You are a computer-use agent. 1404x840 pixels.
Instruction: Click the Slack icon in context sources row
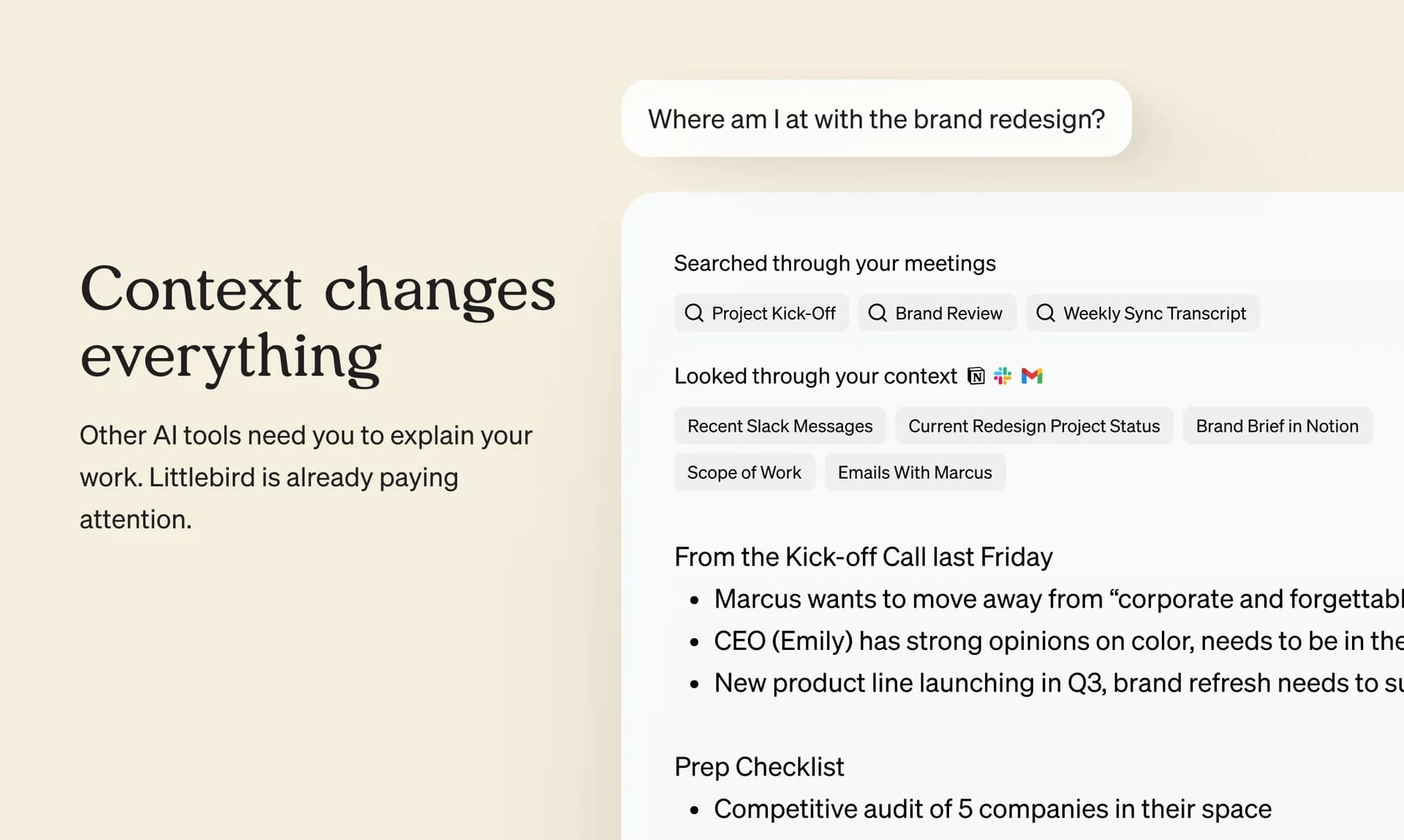(1003, 376)
